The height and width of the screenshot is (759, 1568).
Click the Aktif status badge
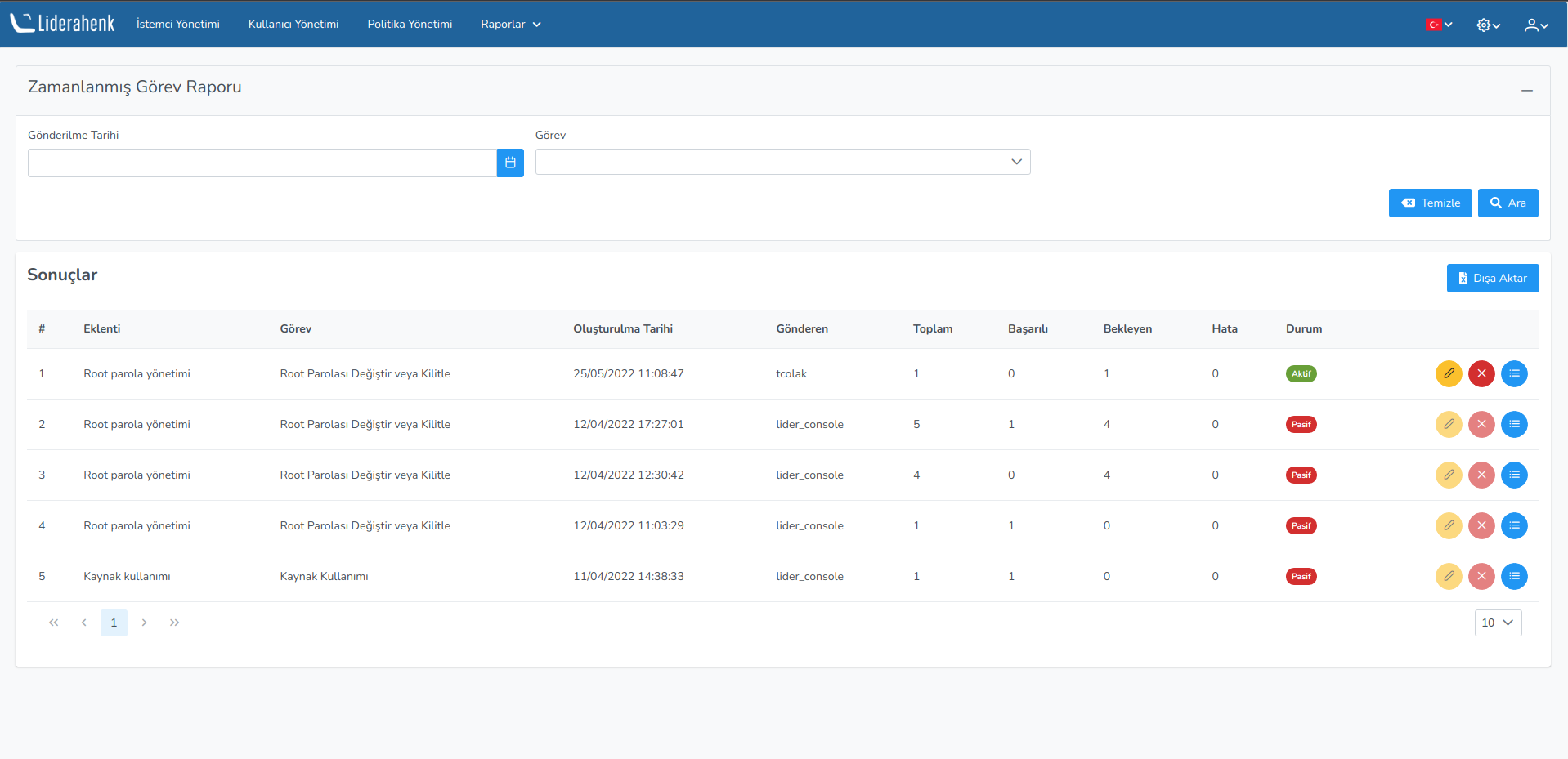point(1301,374)
